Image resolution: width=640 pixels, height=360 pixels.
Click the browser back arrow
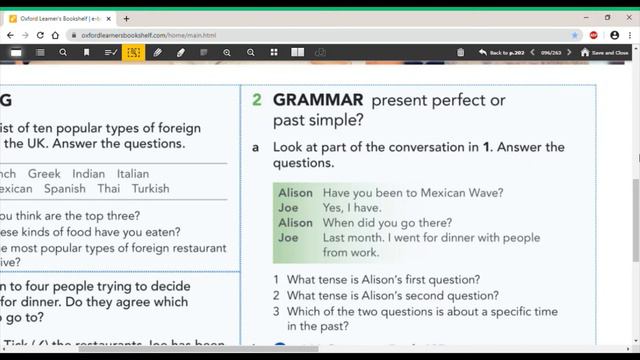click(x=10, y=36)
